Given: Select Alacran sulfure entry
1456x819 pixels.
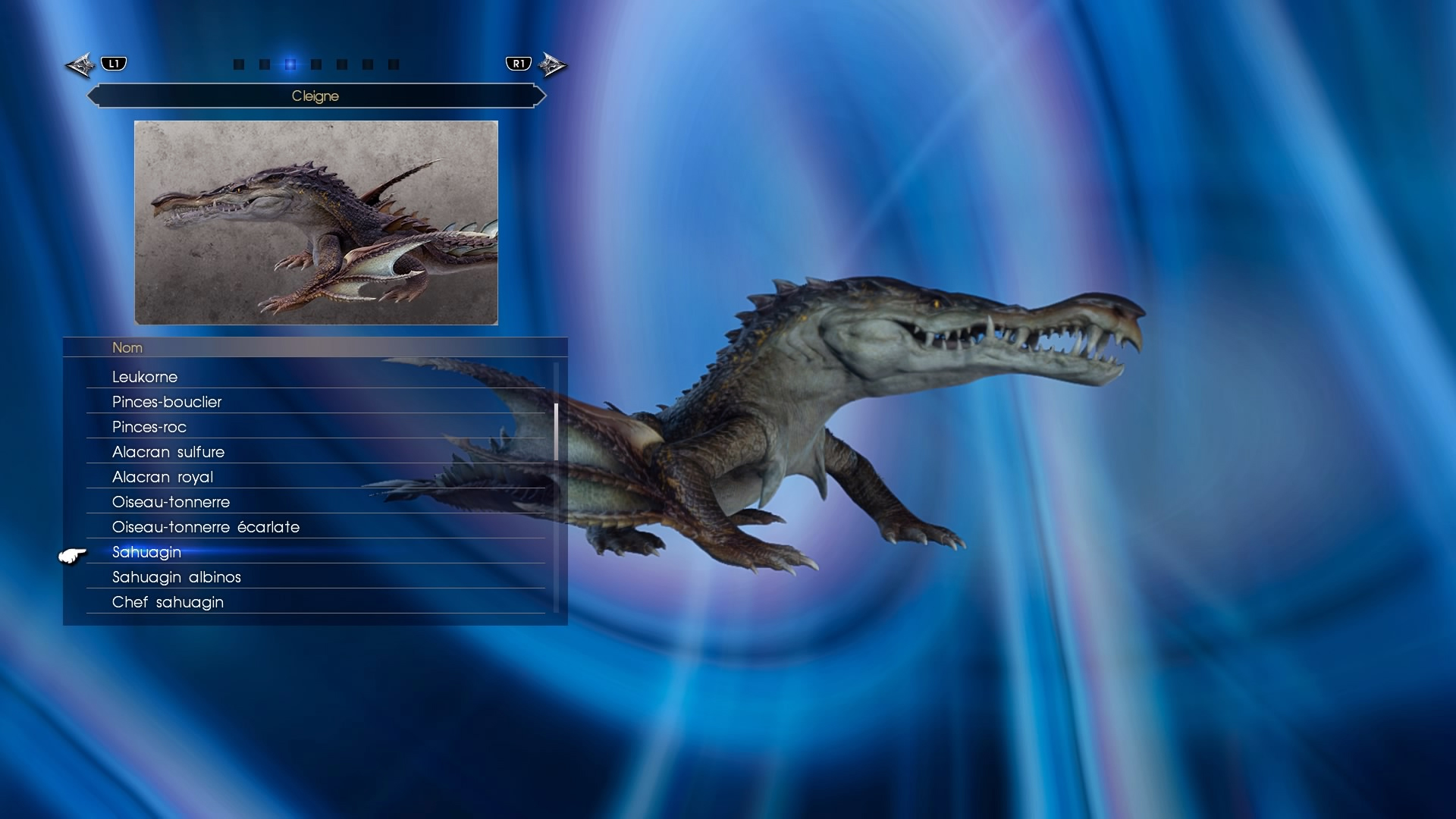Looking at the screenshot, I should [315, 452].
